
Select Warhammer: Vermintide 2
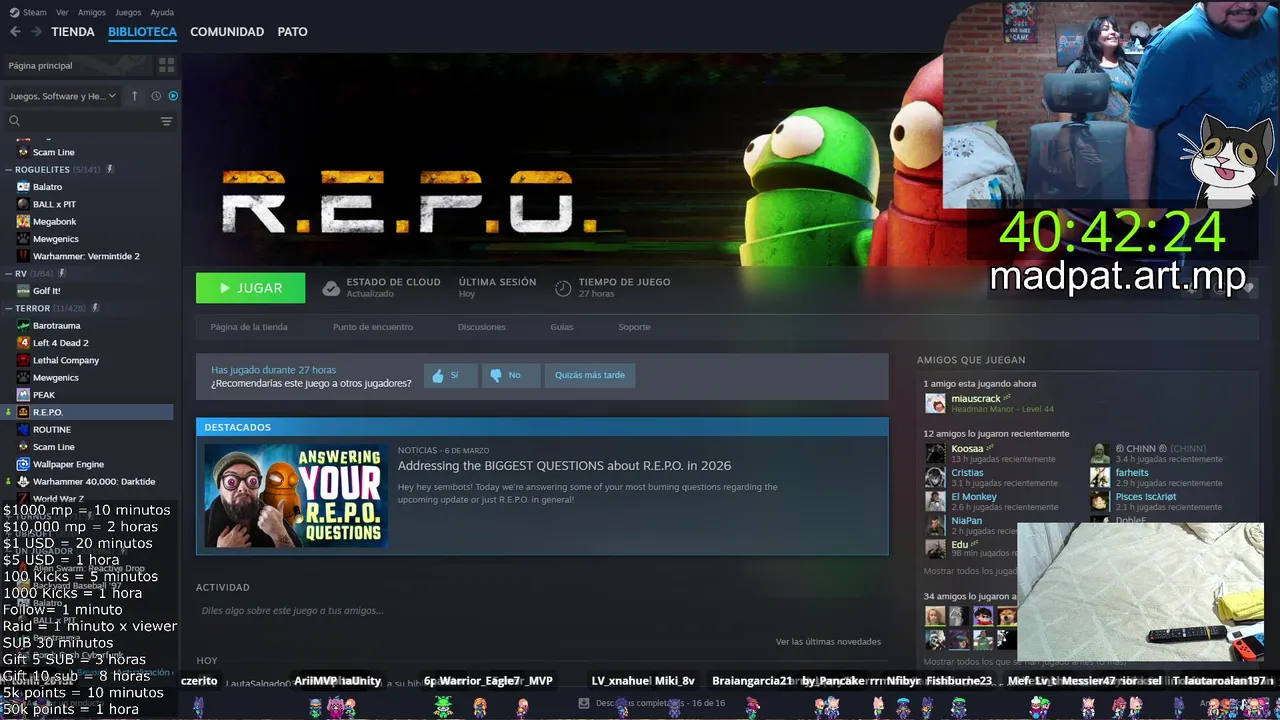click(x=86, y=256)
